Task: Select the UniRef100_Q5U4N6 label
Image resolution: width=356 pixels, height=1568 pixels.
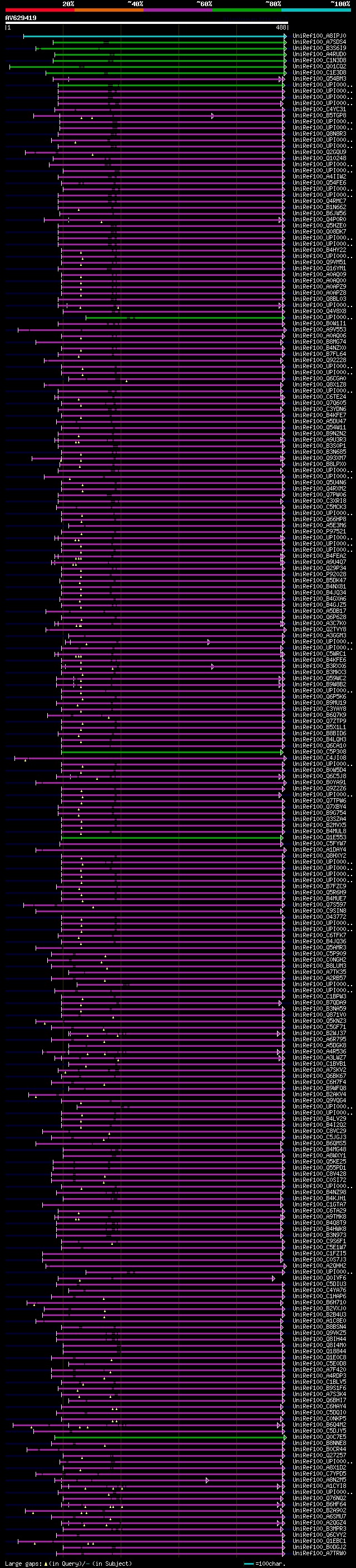Action: coord(319,482)
